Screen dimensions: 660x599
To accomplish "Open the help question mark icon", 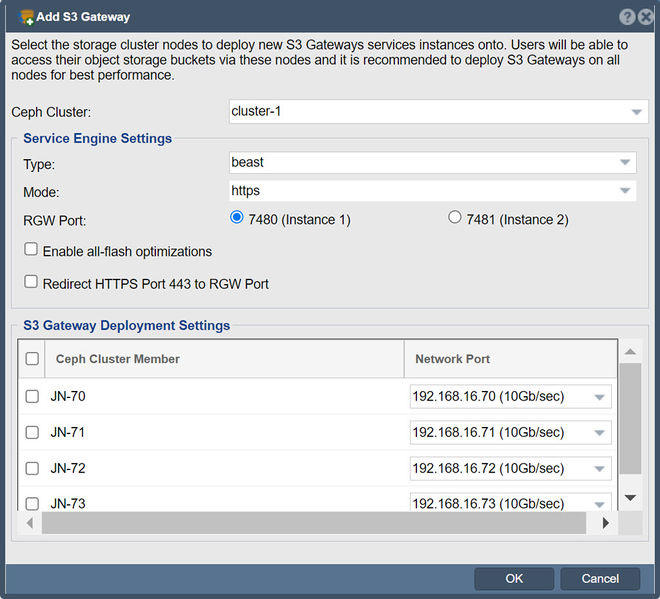I will [x=627, y=17].
